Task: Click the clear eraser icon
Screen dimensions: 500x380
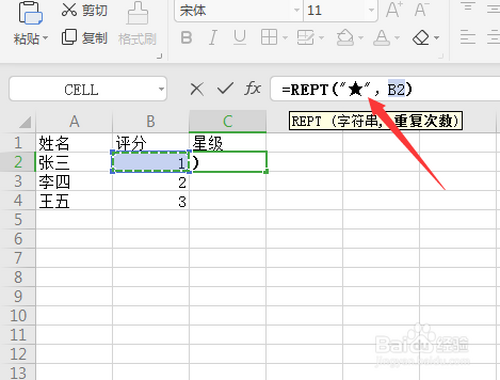Action: coord(421,37)
